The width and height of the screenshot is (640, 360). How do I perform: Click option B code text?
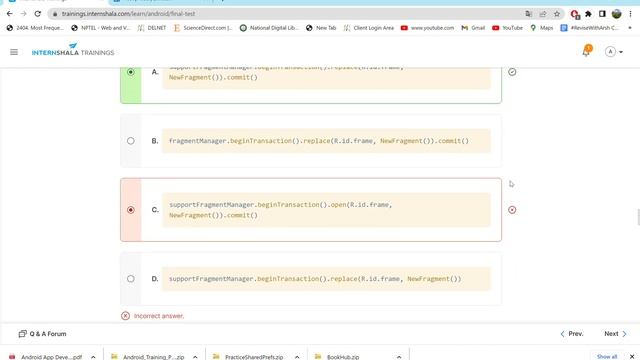pyautogui.click(x=319, y=141)
